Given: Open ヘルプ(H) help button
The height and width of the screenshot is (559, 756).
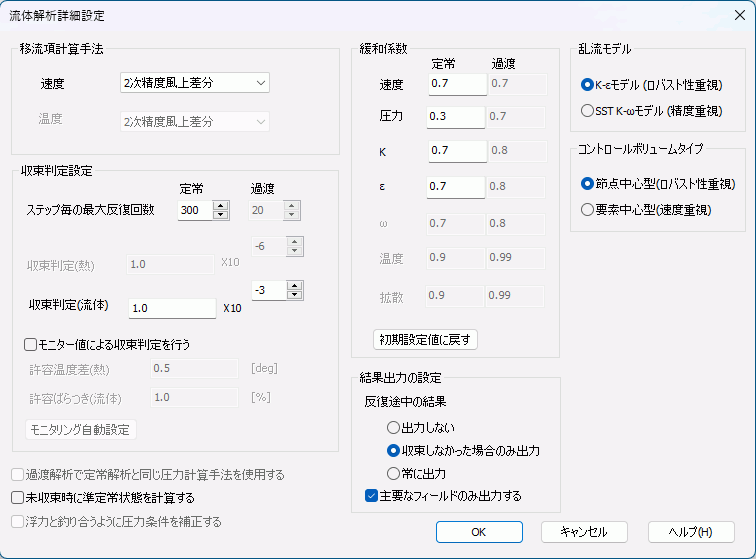Looking at the screenshot, I should point(691,531).
